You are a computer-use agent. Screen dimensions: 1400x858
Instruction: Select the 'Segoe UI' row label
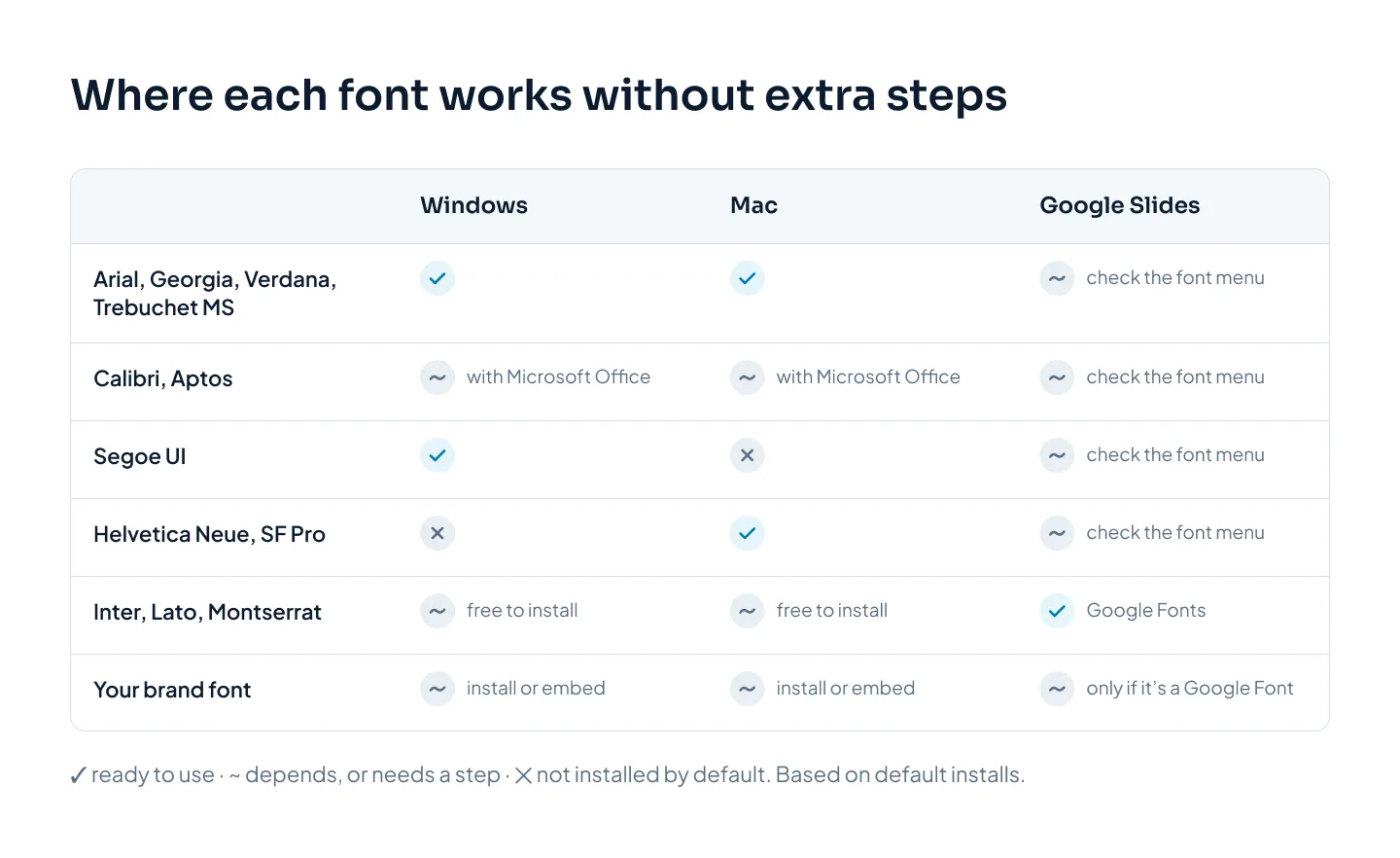coord(140,456)
